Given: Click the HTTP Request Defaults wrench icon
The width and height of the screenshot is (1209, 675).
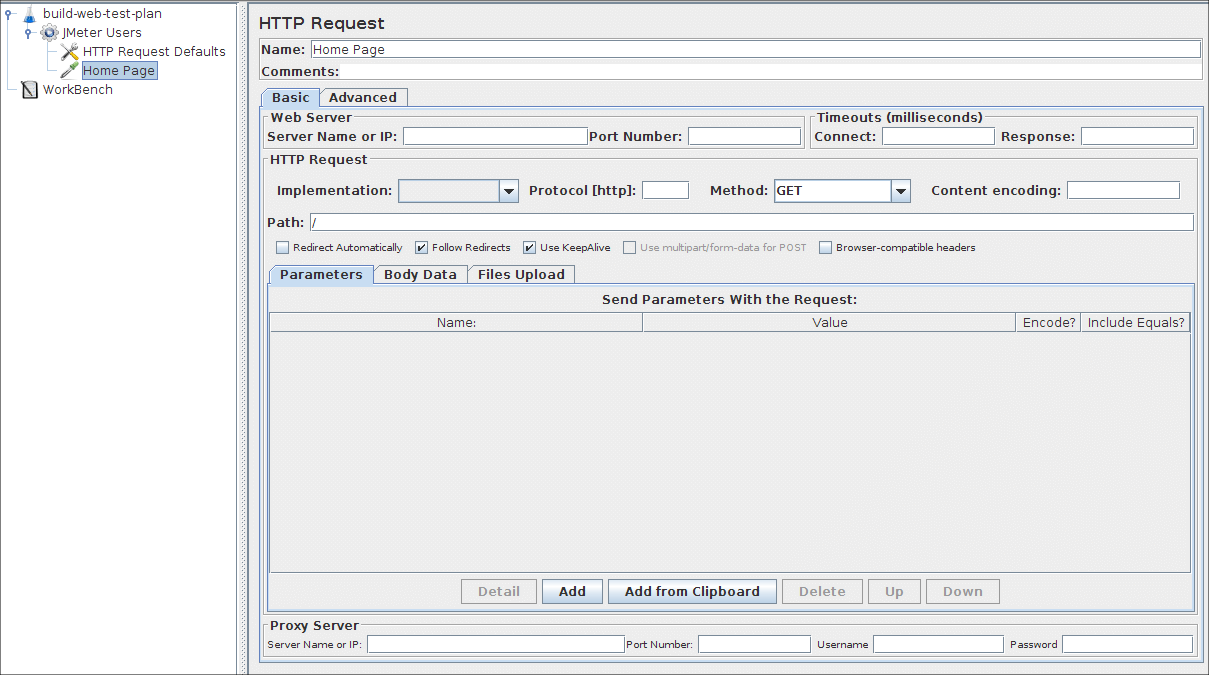Looking at the screenshot, I should [x=67, y=51].
